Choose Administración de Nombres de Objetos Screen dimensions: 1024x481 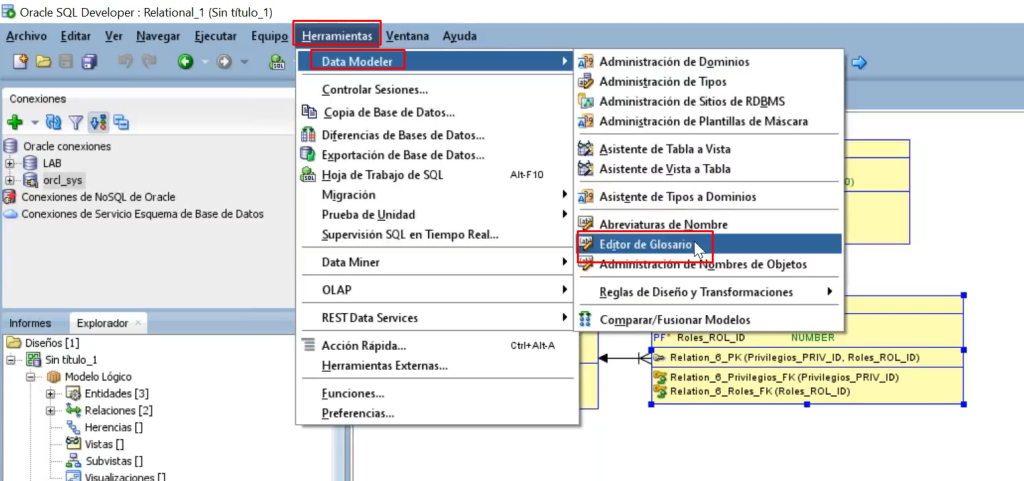708,264
